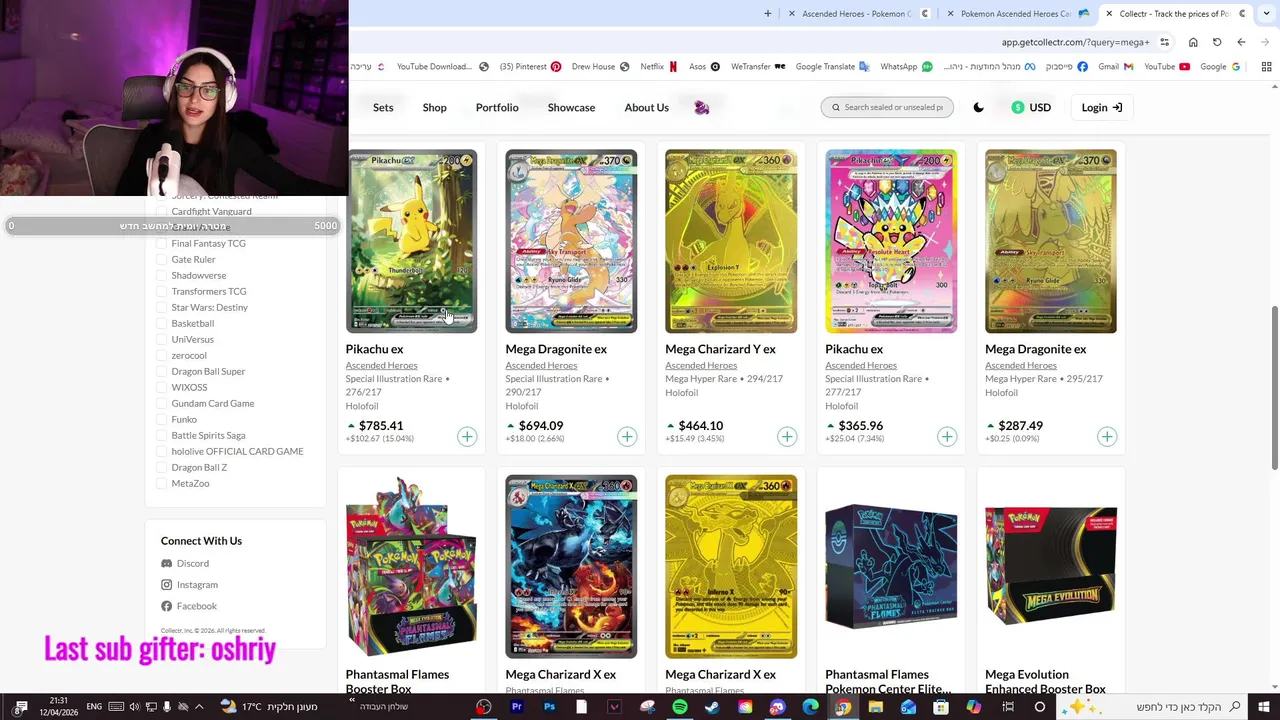Open Pinterest bookmark
Image resolution: width=1280 pixels, height=720 pixels.
click(531, 67)
